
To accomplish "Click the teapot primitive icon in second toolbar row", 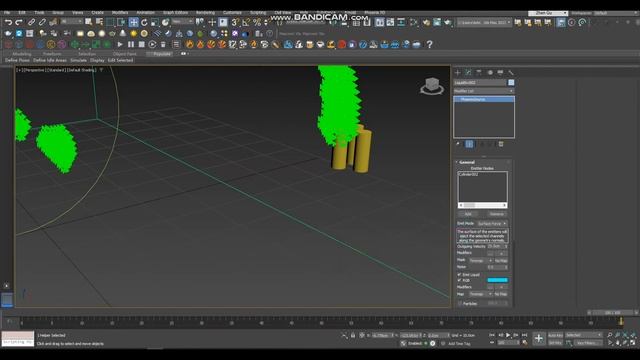I will point(8,33).
